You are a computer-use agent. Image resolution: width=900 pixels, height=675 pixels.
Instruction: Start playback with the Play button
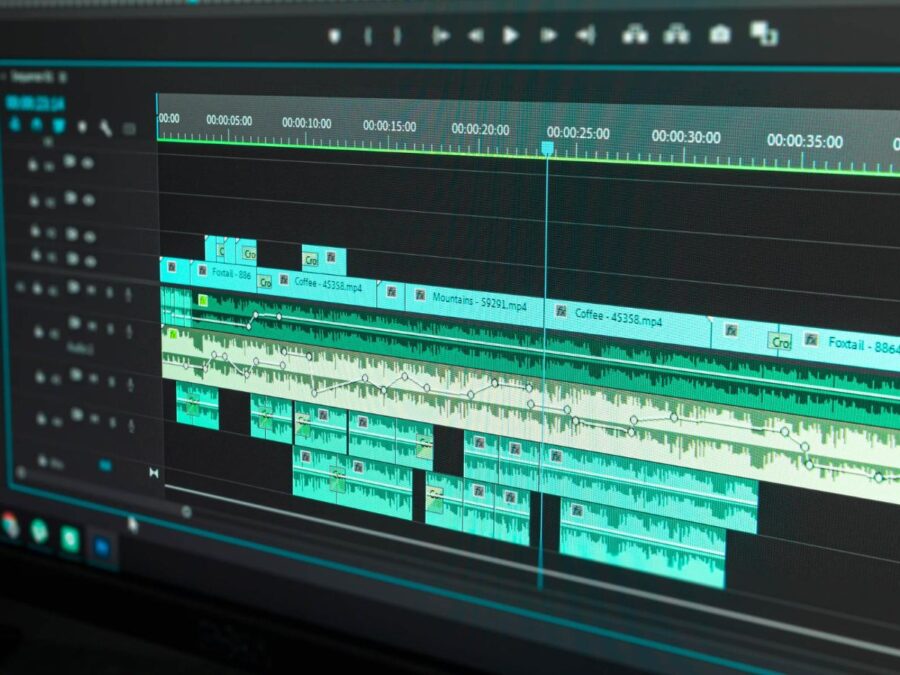(510, 36)
